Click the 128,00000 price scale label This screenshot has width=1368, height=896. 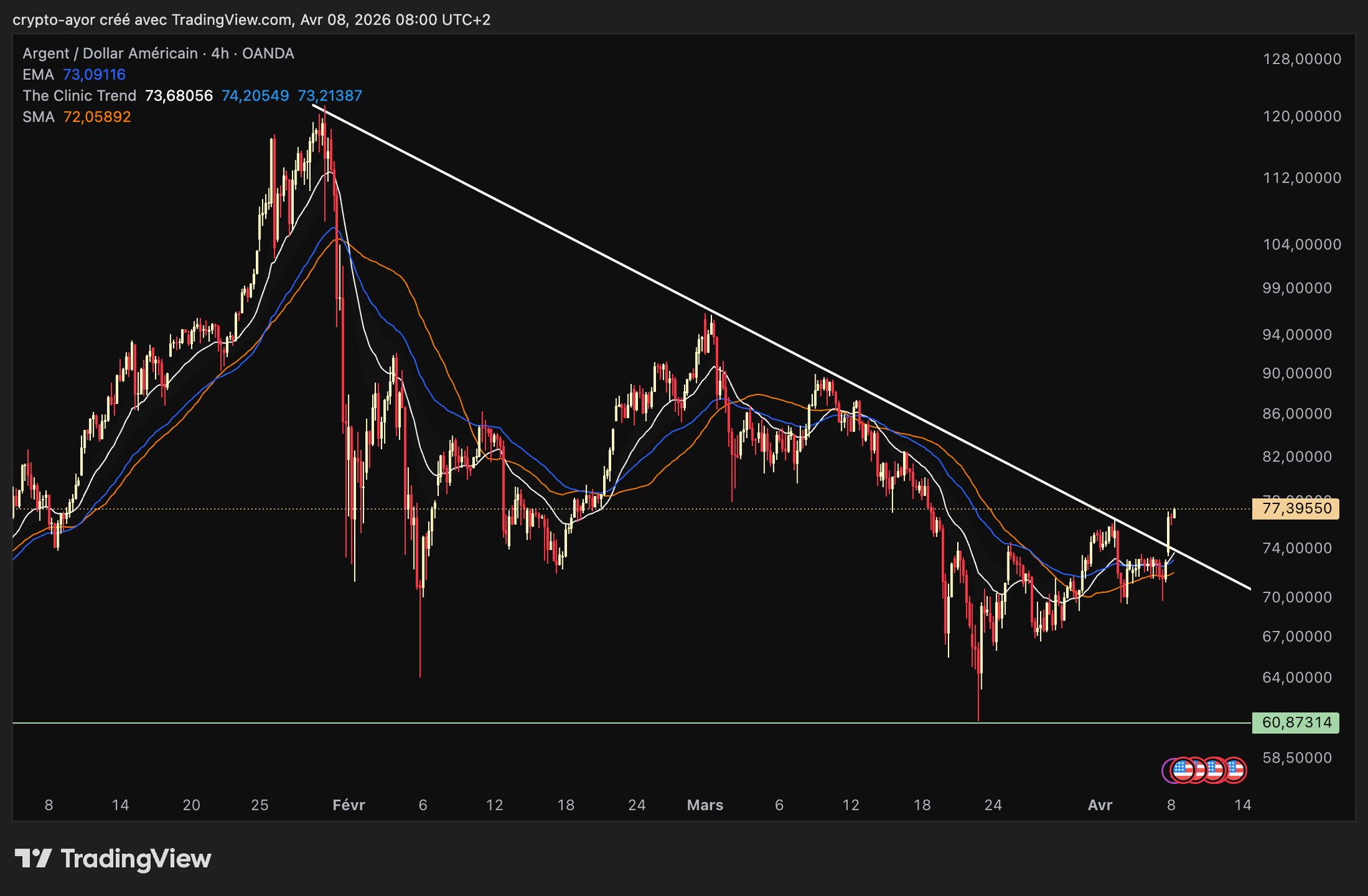[x=1301, y=59]
